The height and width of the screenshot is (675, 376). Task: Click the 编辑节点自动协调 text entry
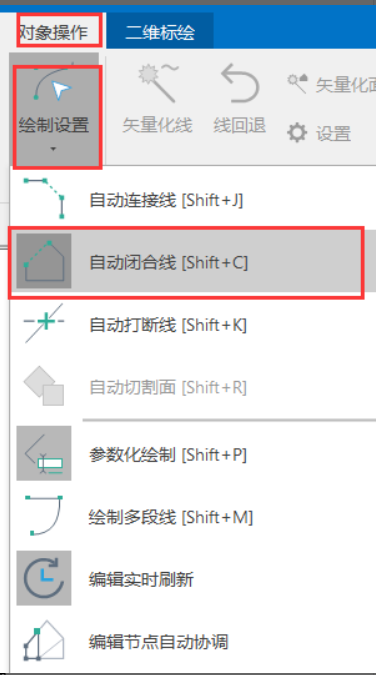(x=158, y=641)
